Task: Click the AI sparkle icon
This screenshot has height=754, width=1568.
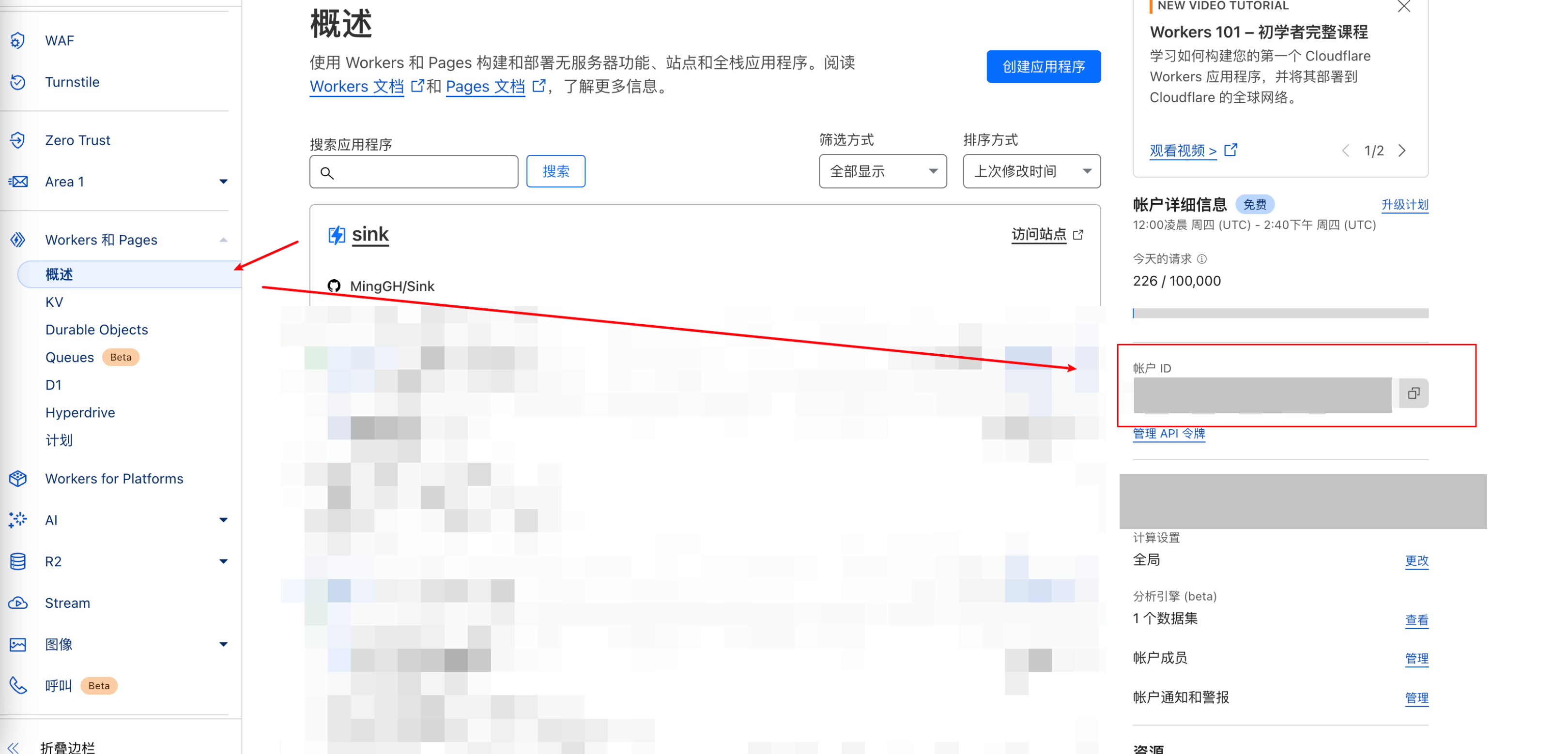Action: click(x=17, y=520)
